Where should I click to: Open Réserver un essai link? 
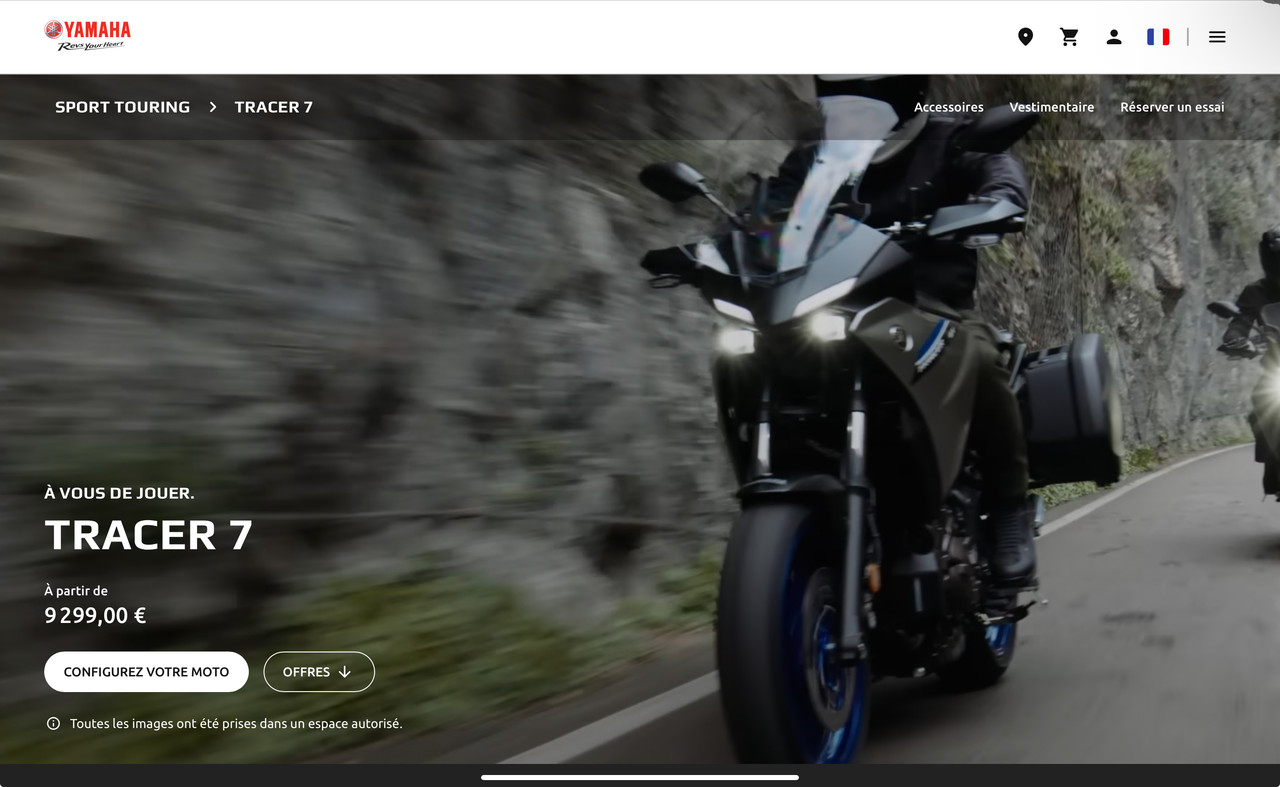[1172, 107]
